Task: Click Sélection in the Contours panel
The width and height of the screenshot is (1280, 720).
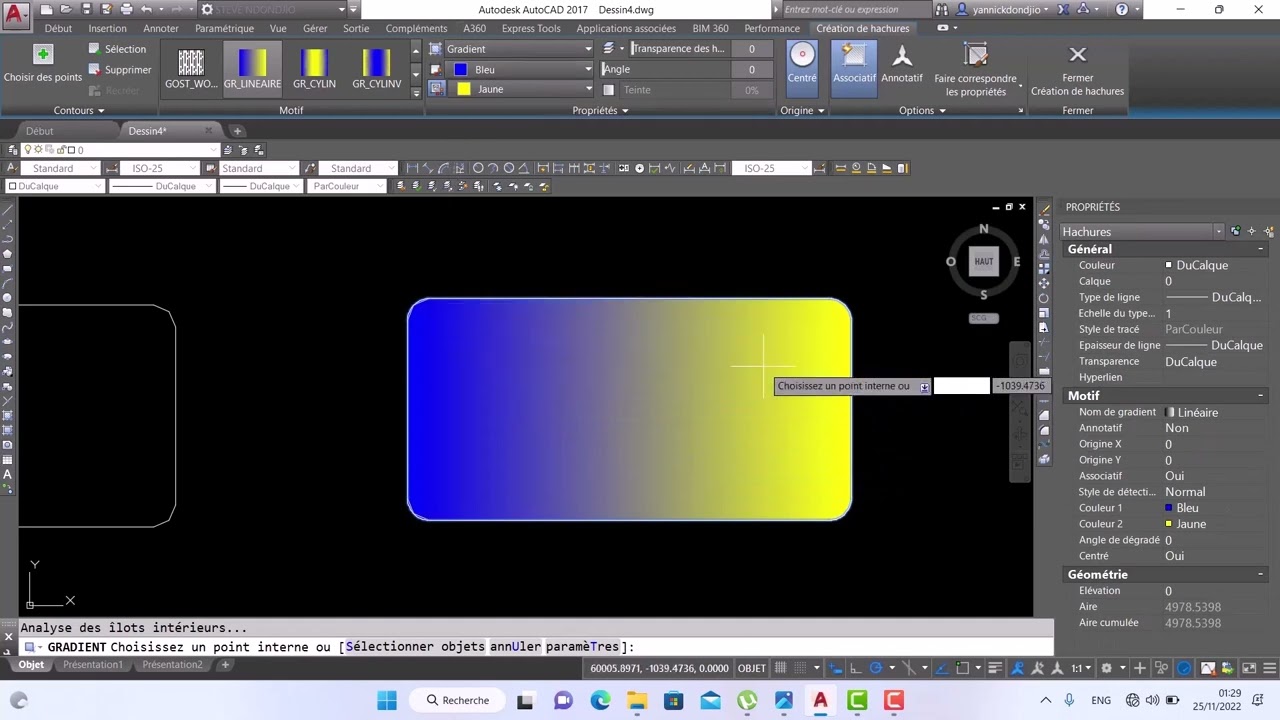Action: click(117, 49)
